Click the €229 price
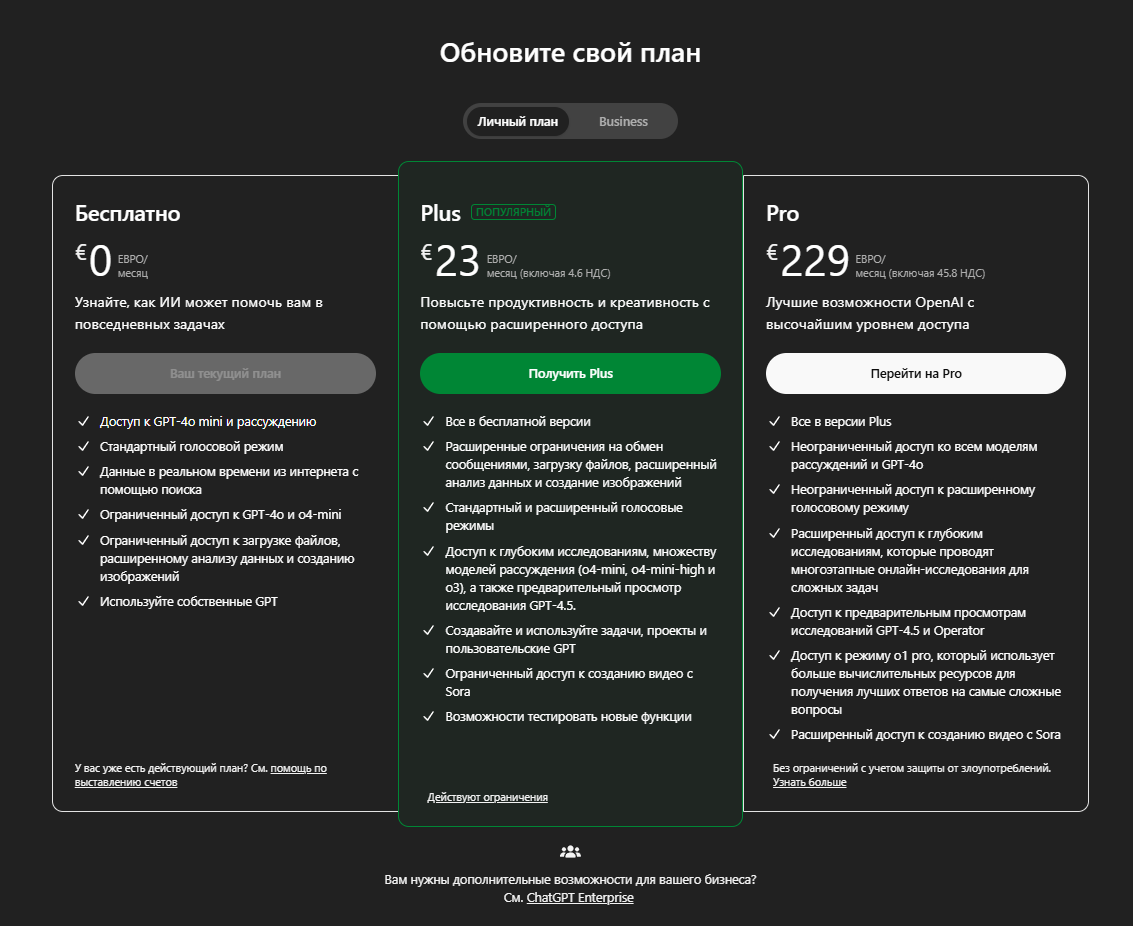Screen dimensions: 1133x926 tap(808, 260)
